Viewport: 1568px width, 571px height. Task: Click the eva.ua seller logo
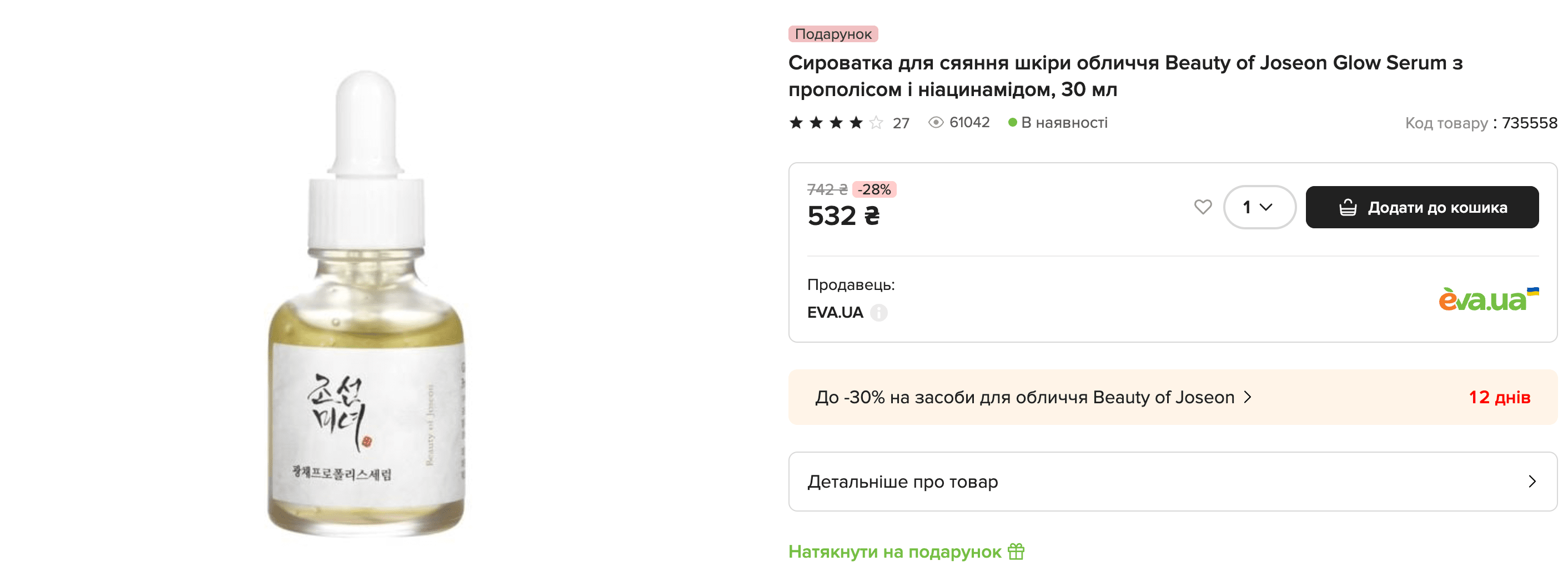click(1487, 299)
